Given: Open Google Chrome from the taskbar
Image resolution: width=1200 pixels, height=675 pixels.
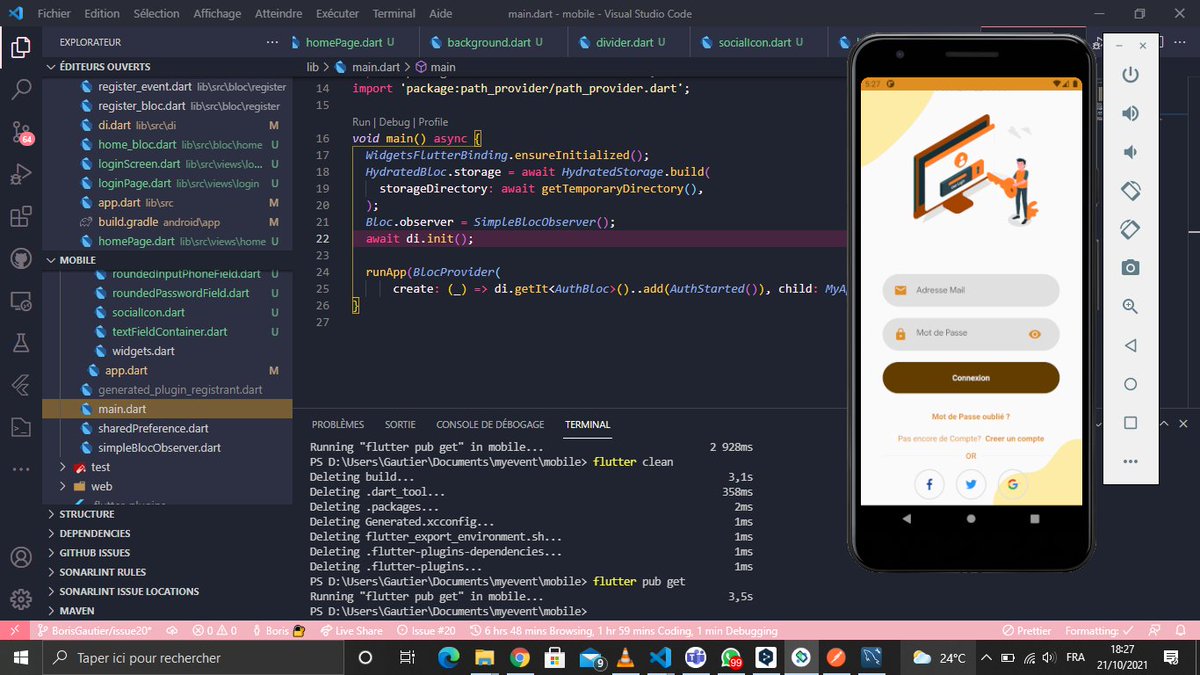Looking at the screenshot, I should click(519, 657).
